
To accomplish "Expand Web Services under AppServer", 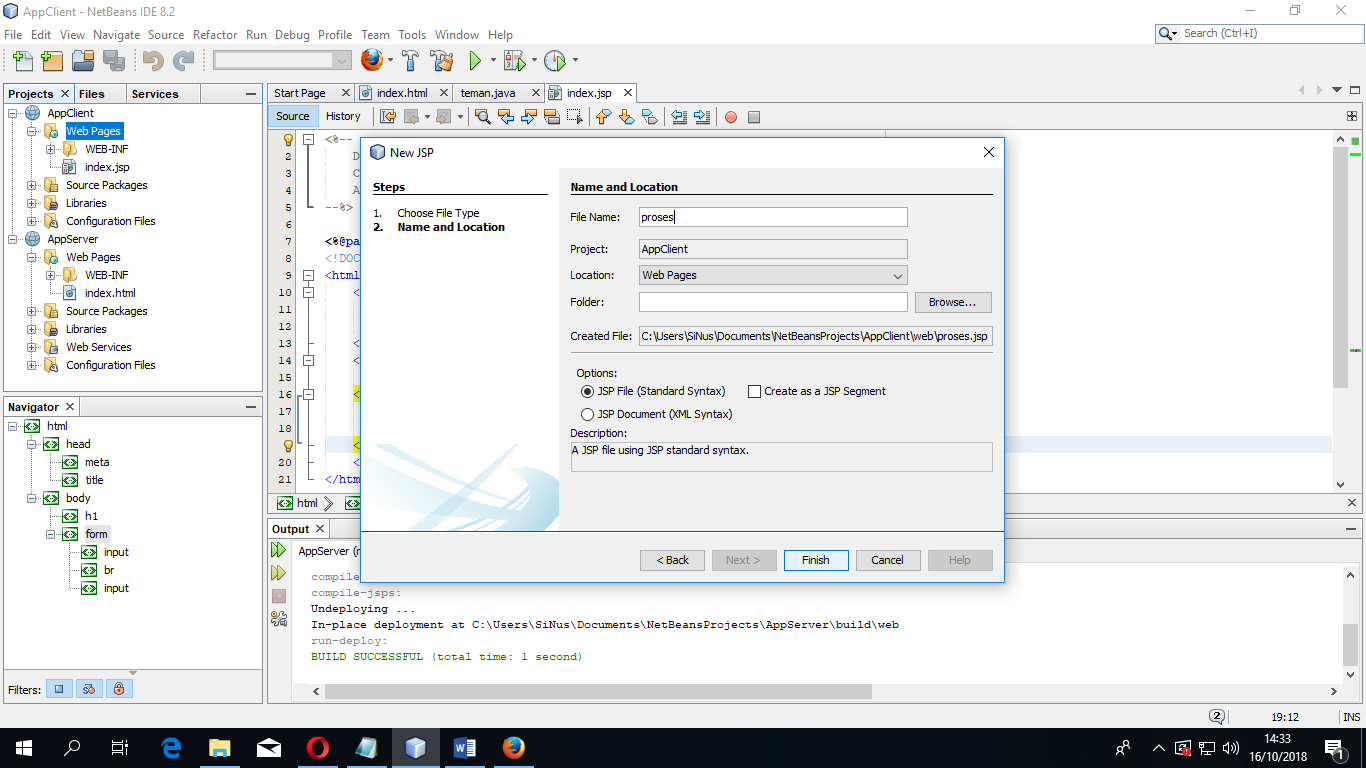I will (32, 347).
